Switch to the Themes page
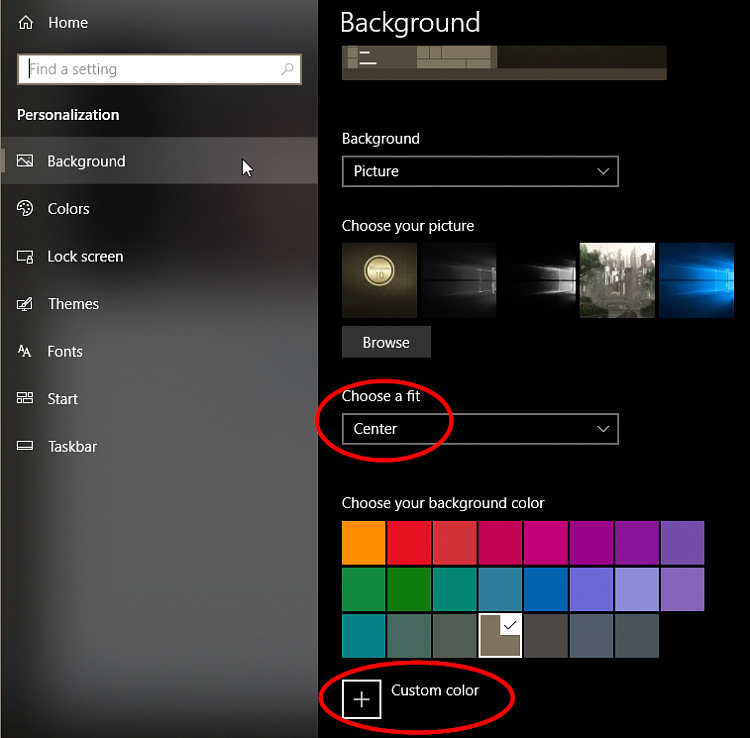Viewport: 750px width, 738px height. pyautogui.click(x=160, y=304)
